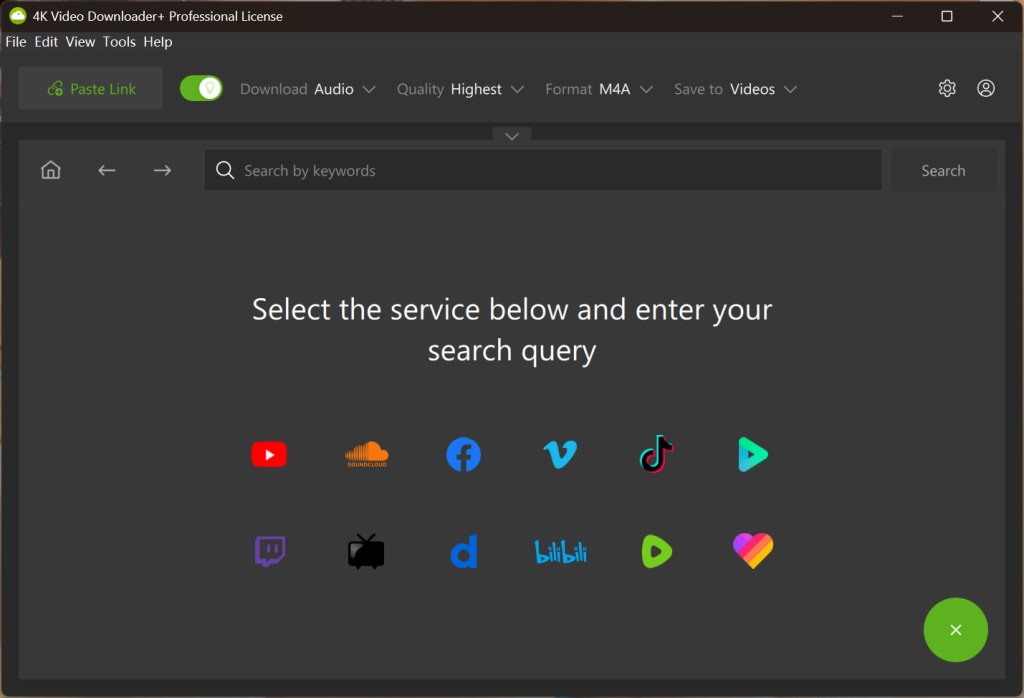
Task: Minimize the 4K Video Downloader window
Action: coord(897,16)
